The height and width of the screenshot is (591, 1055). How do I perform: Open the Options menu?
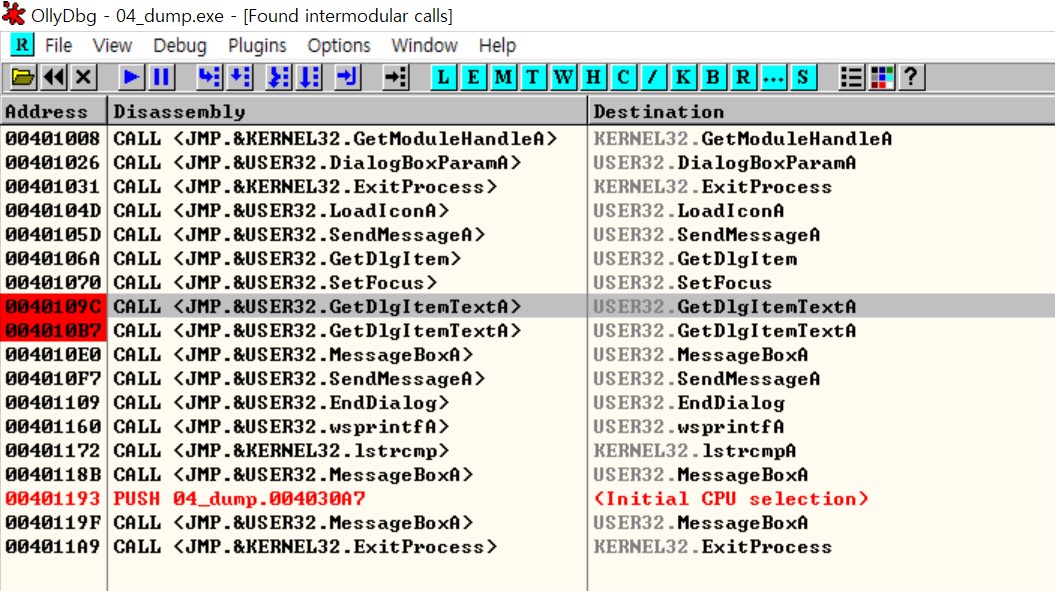click(339, 45)
